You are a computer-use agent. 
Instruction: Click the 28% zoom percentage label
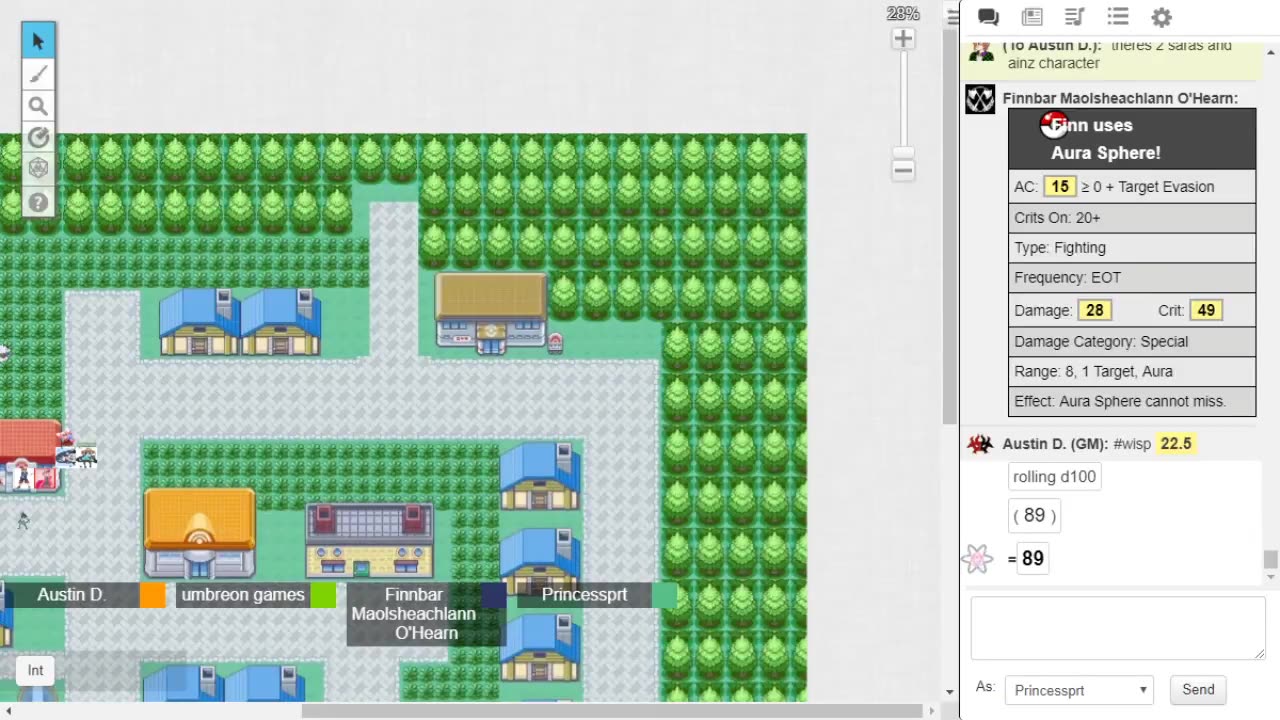903,14
